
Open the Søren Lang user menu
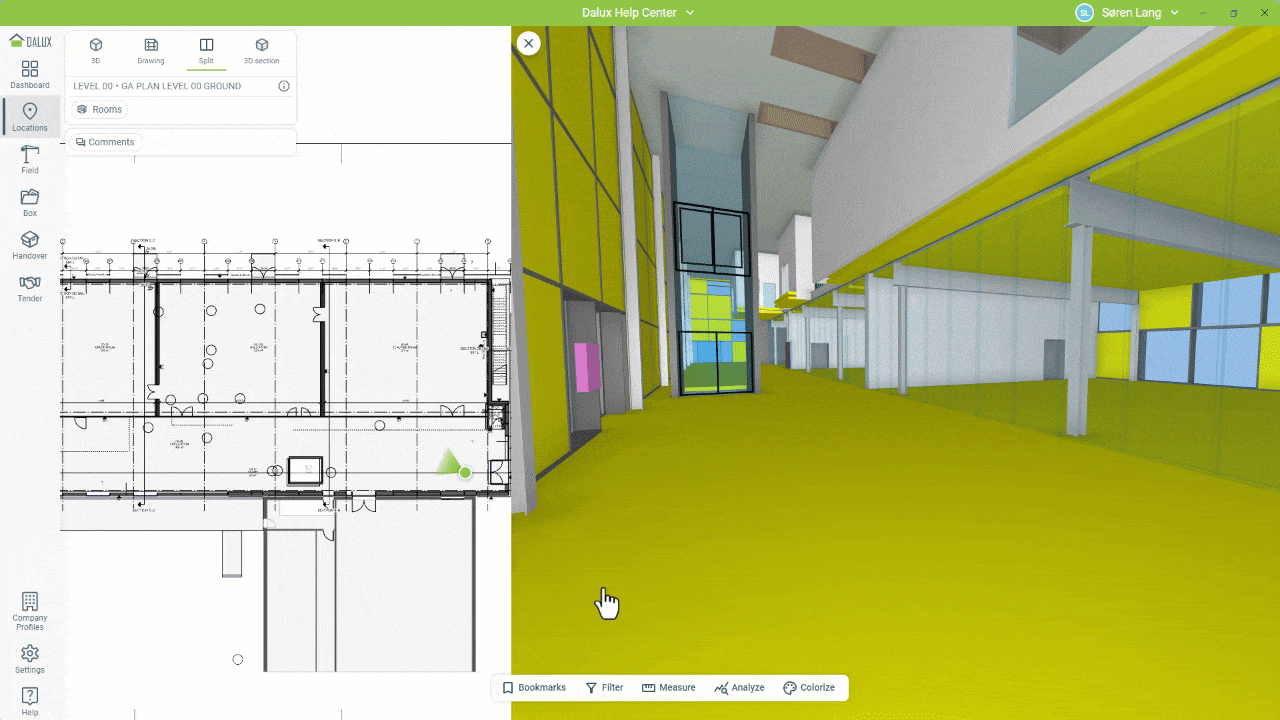click(x=1128, y=13)
